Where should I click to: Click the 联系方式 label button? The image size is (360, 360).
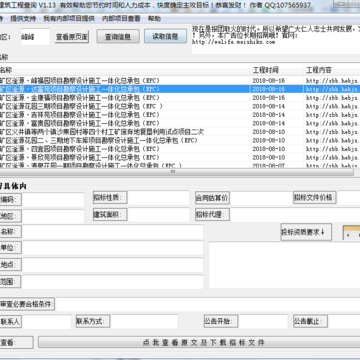click(x=93, y=321)
